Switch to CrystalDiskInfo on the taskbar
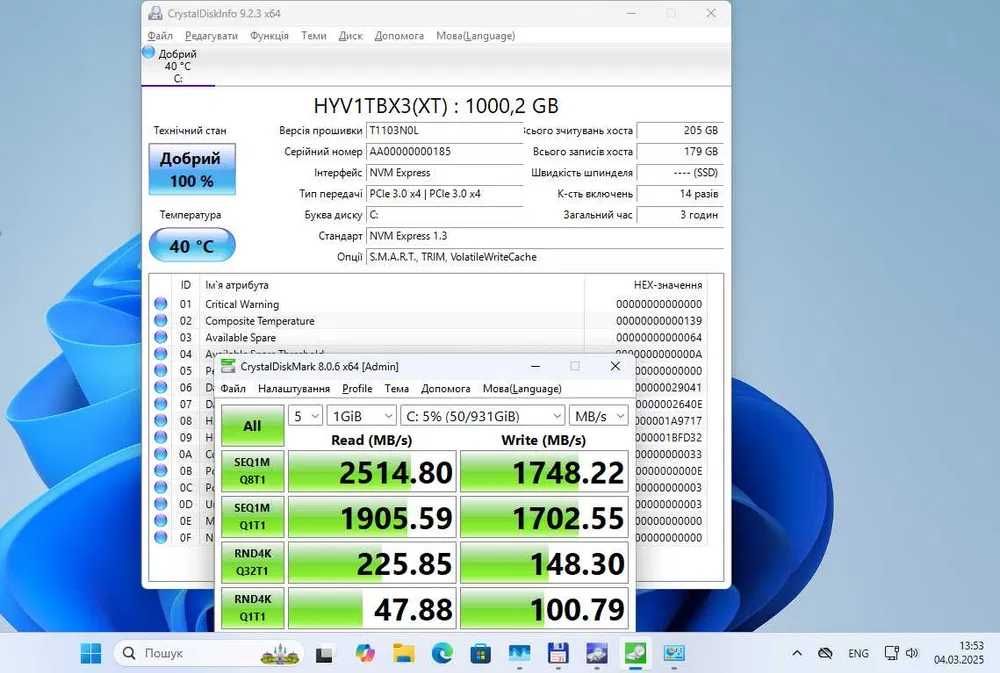Viewport: 1000px width, 673px height. pos(597,653)
